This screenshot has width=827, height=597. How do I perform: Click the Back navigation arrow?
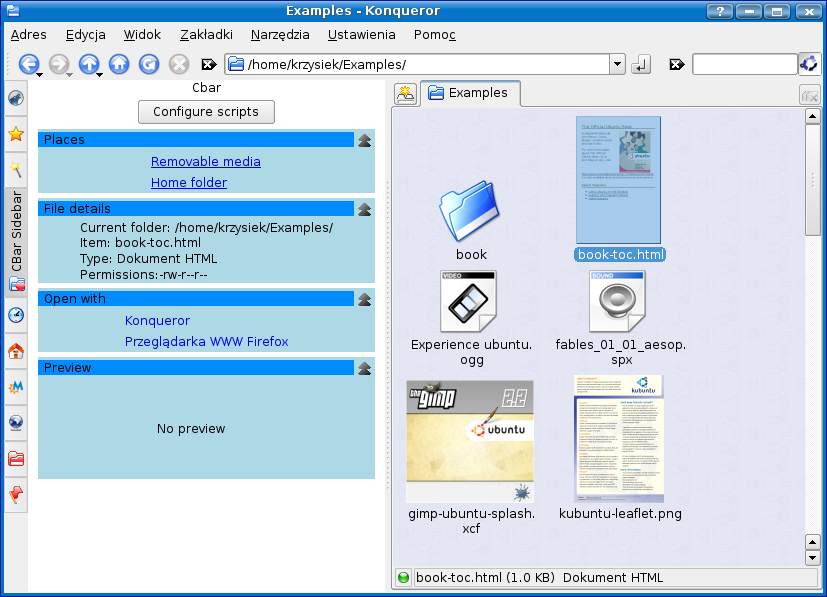tap(27, 64)
